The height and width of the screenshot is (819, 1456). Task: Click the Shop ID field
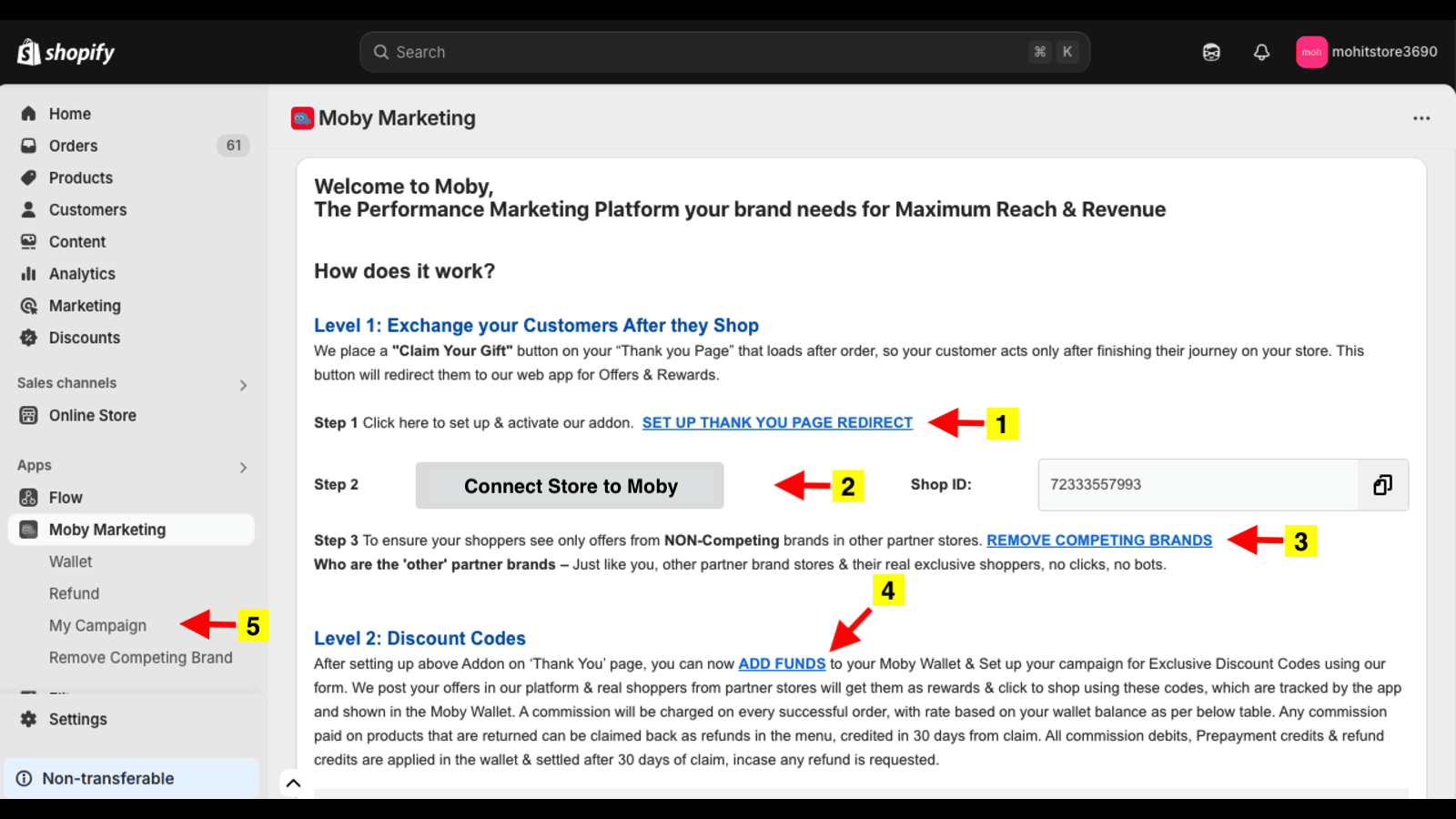(1198, 485)
